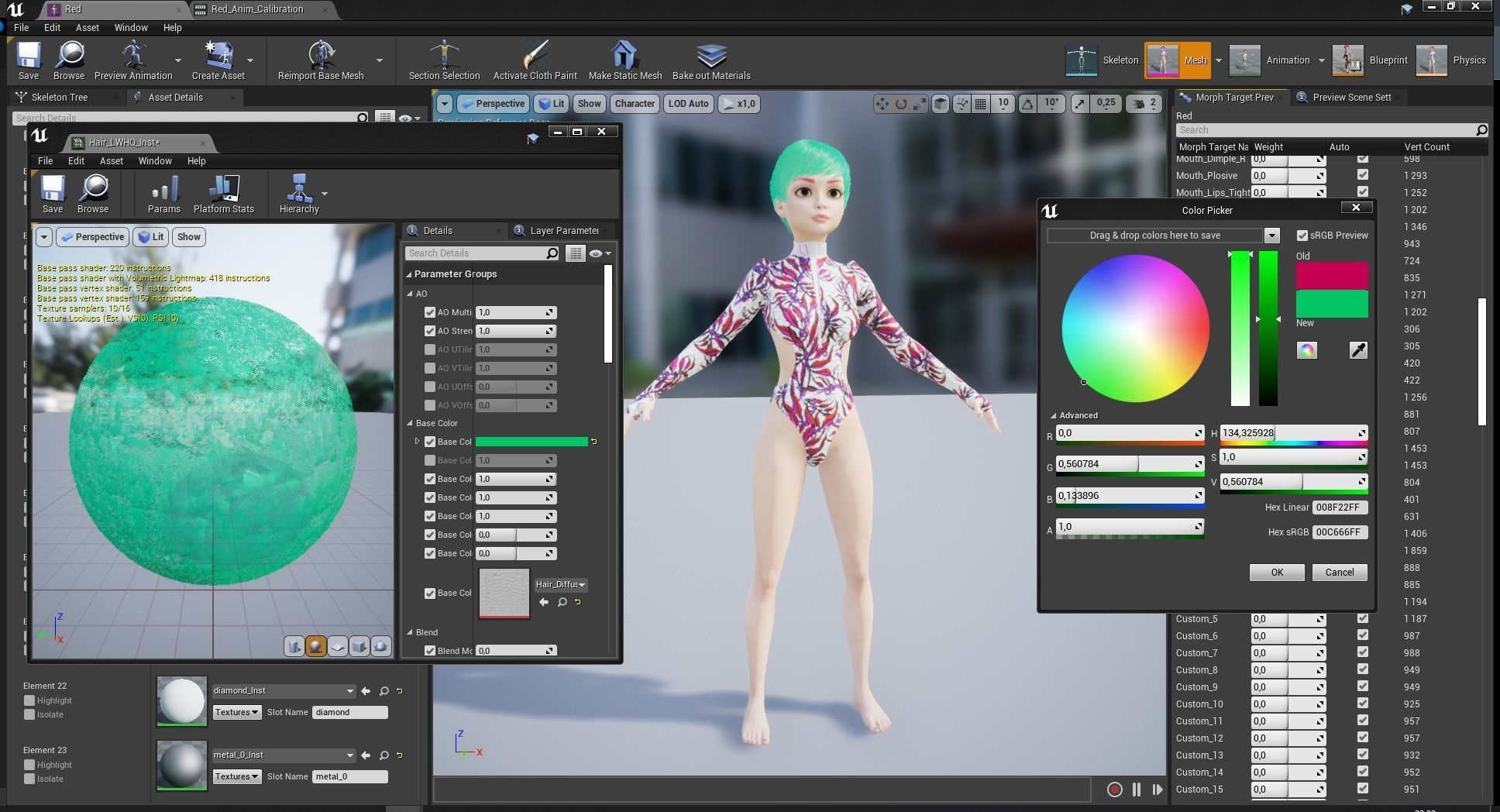Switch to Red_Anim_Calibration tab
The image size is (1500, 812).
coord(257,9)
